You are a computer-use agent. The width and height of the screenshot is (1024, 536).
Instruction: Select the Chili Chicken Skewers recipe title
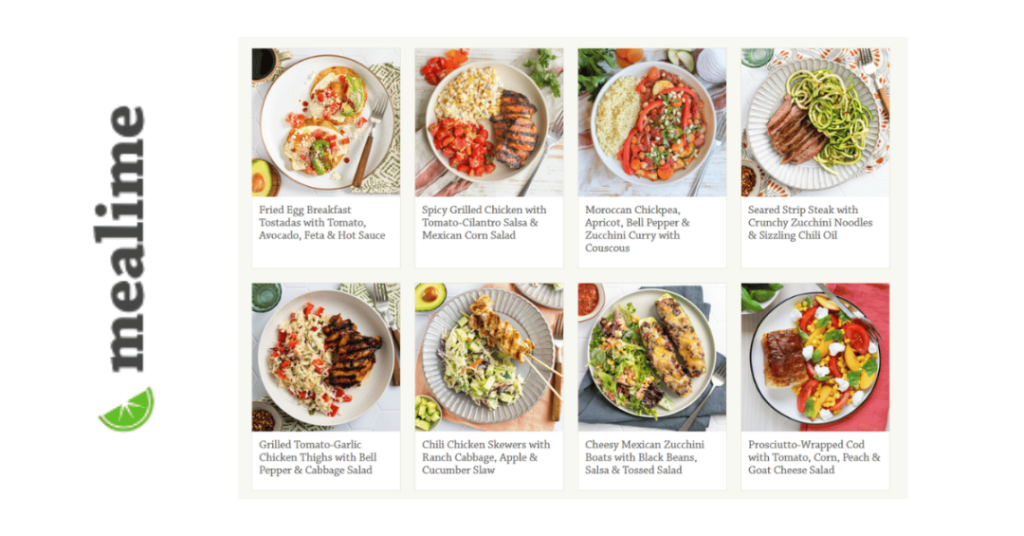(x=486, y=457)
